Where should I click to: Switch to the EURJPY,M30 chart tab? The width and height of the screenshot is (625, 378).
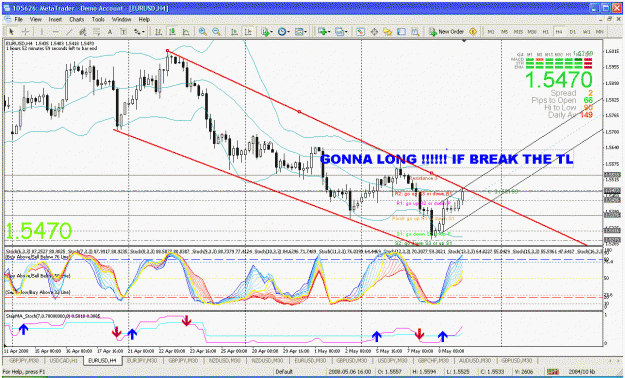[x=142, y=360]
